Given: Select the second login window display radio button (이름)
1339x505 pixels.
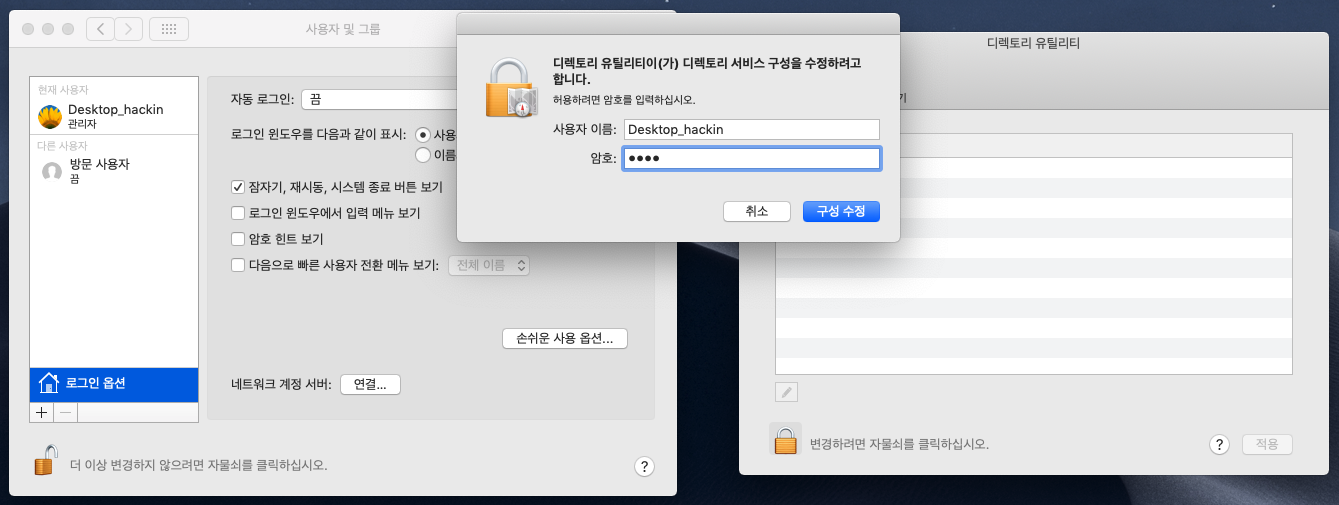Looking at the screenshot, I should pyautogui.click(x=423, y=155).
